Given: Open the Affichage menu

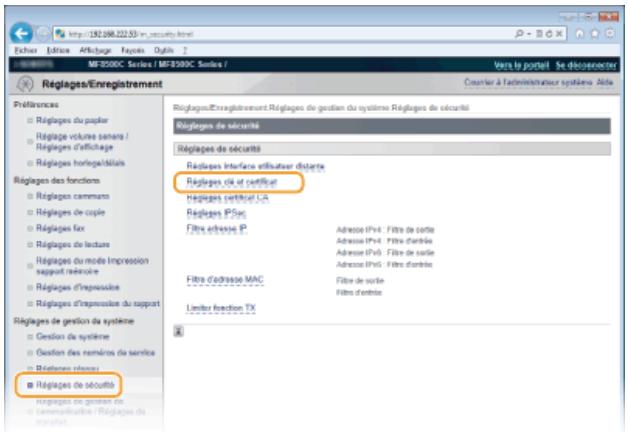Looking at the screenshot, I should [95, 50].
